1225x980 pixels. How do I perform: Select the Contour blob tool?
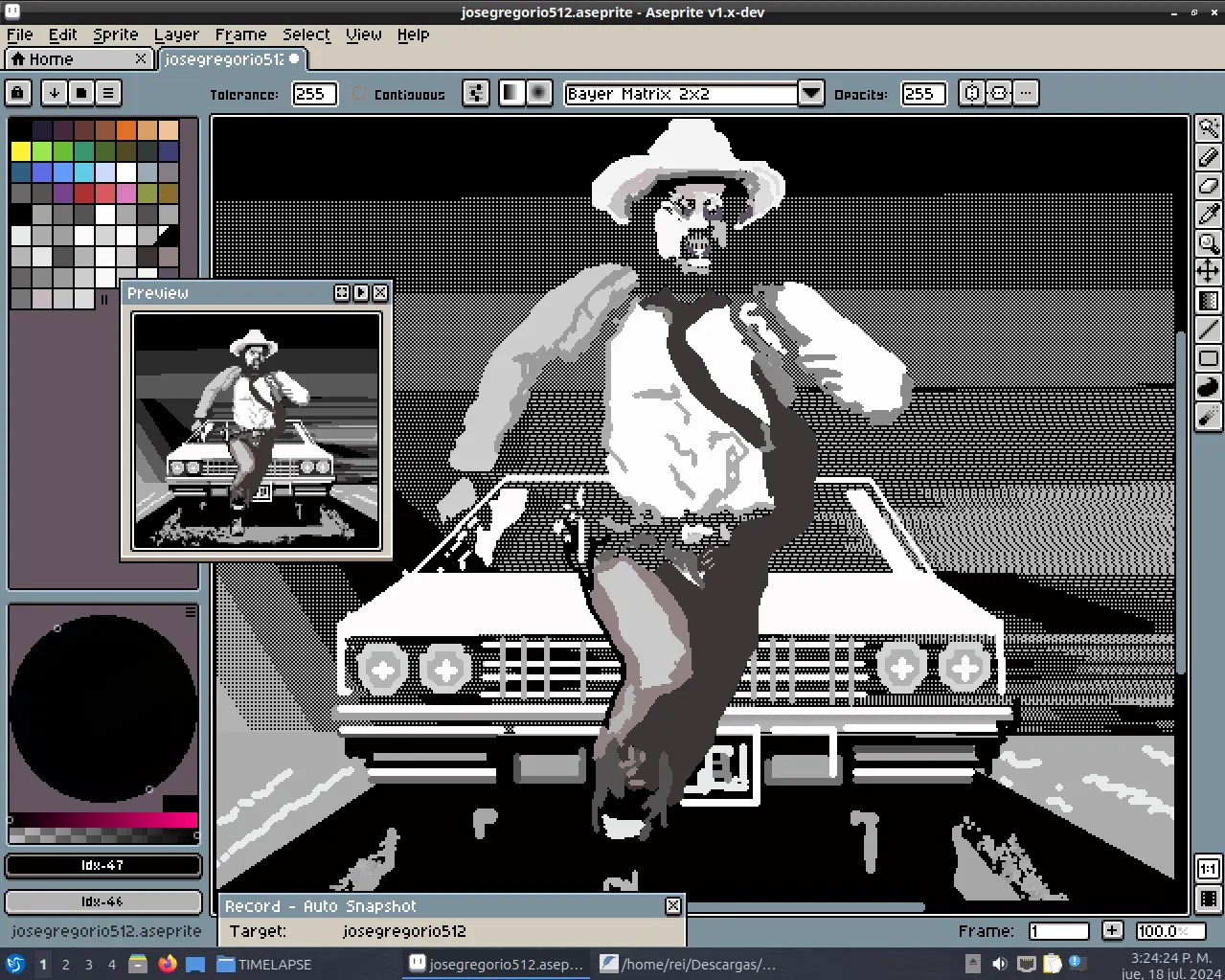1209,387
